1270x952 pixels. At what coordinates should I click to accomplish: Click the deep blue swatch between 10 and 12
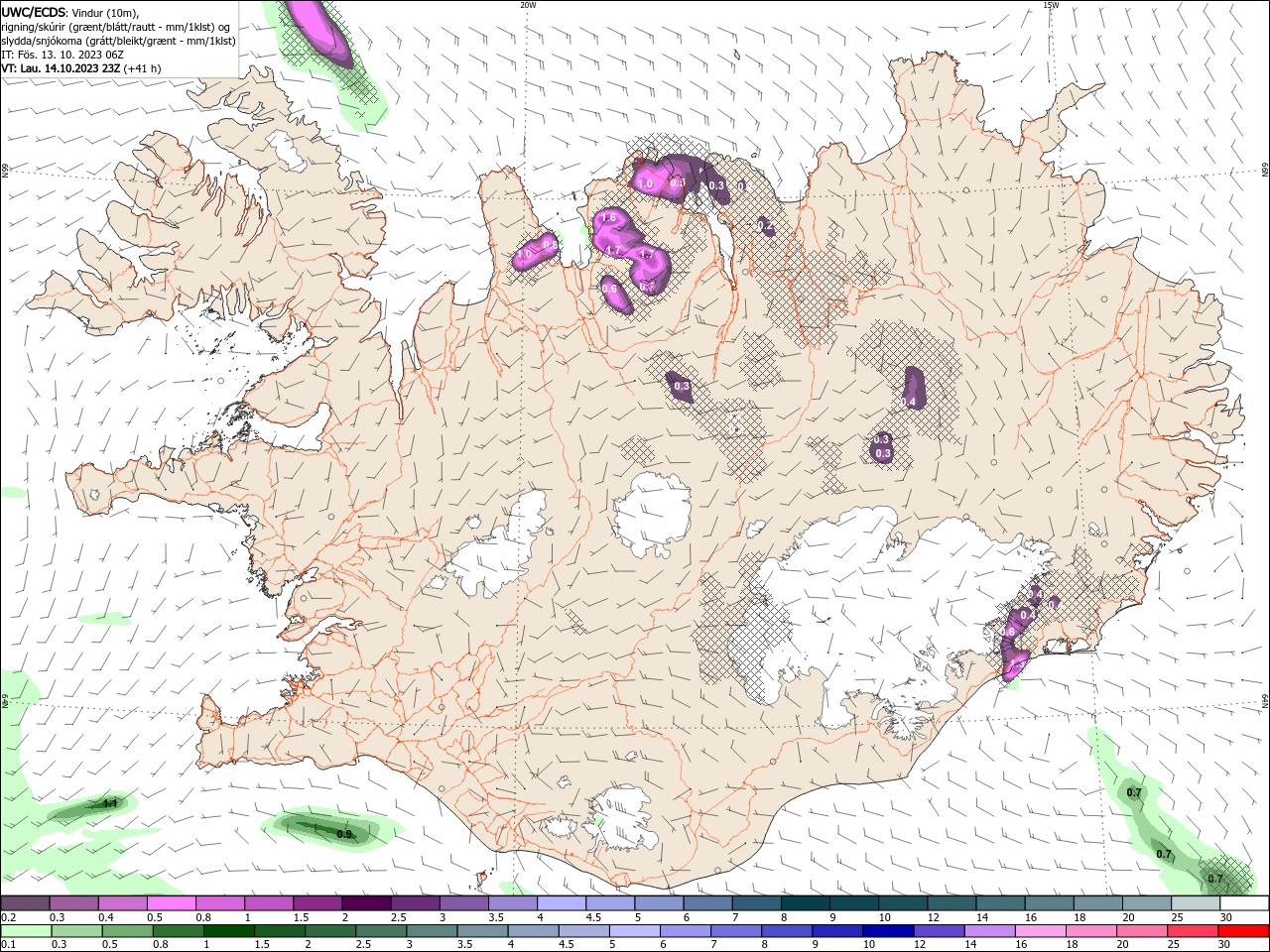click(888, 931)
